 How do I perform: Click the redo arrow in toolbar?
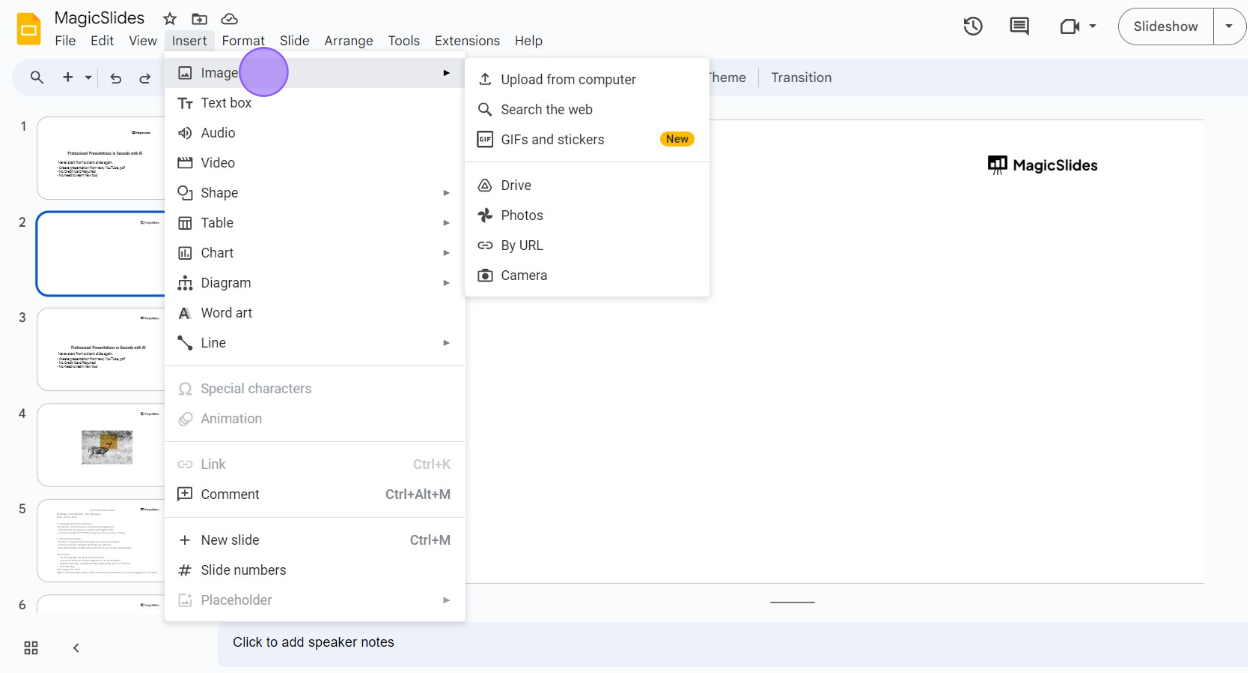[x=145, y=78]
